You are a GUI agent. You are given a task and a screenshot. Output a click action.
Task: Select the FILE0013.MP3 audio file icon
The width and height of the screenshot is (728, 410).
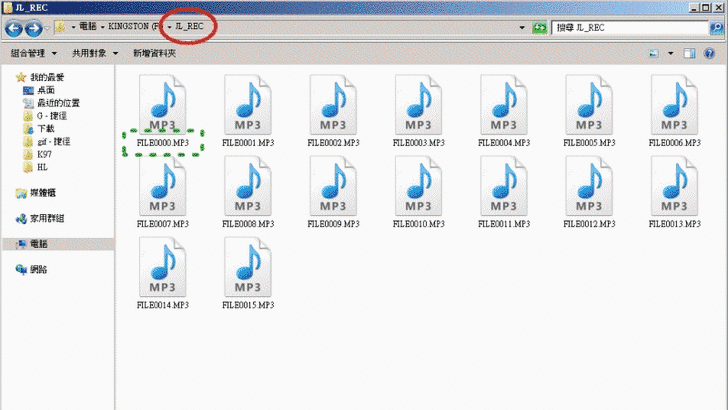pos(675,186)
